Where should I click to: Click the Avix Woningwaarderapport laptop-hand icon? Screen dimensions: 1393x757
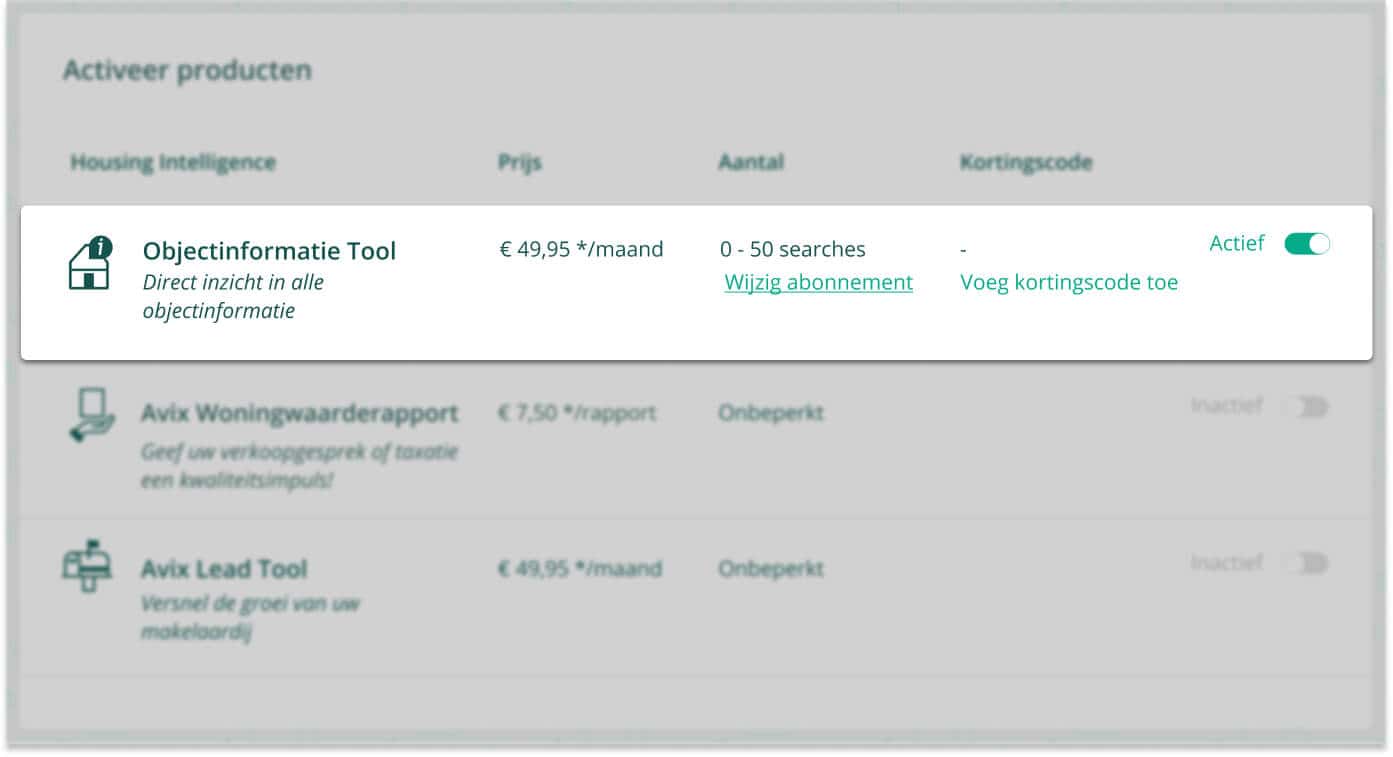(x=90, y=415)
